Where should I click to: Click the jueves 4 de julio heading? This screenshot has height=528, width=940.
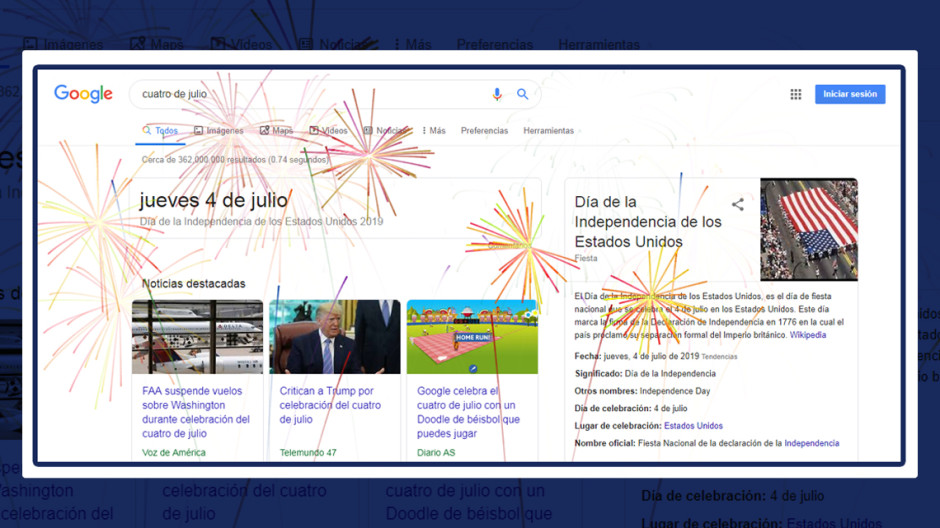coord(213,200)
